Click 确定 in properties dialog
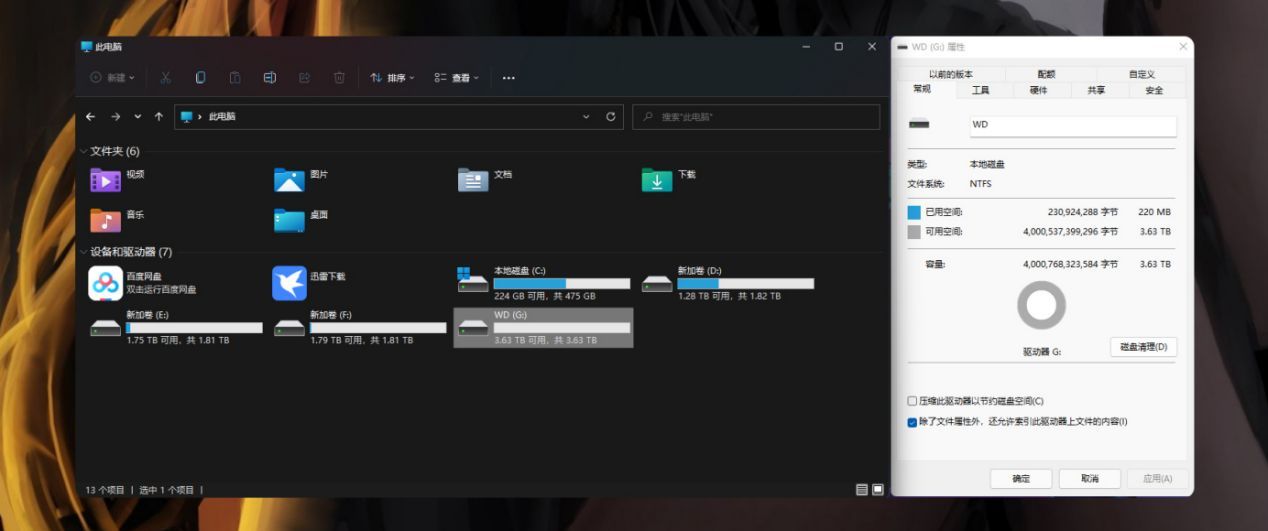 1021,479
